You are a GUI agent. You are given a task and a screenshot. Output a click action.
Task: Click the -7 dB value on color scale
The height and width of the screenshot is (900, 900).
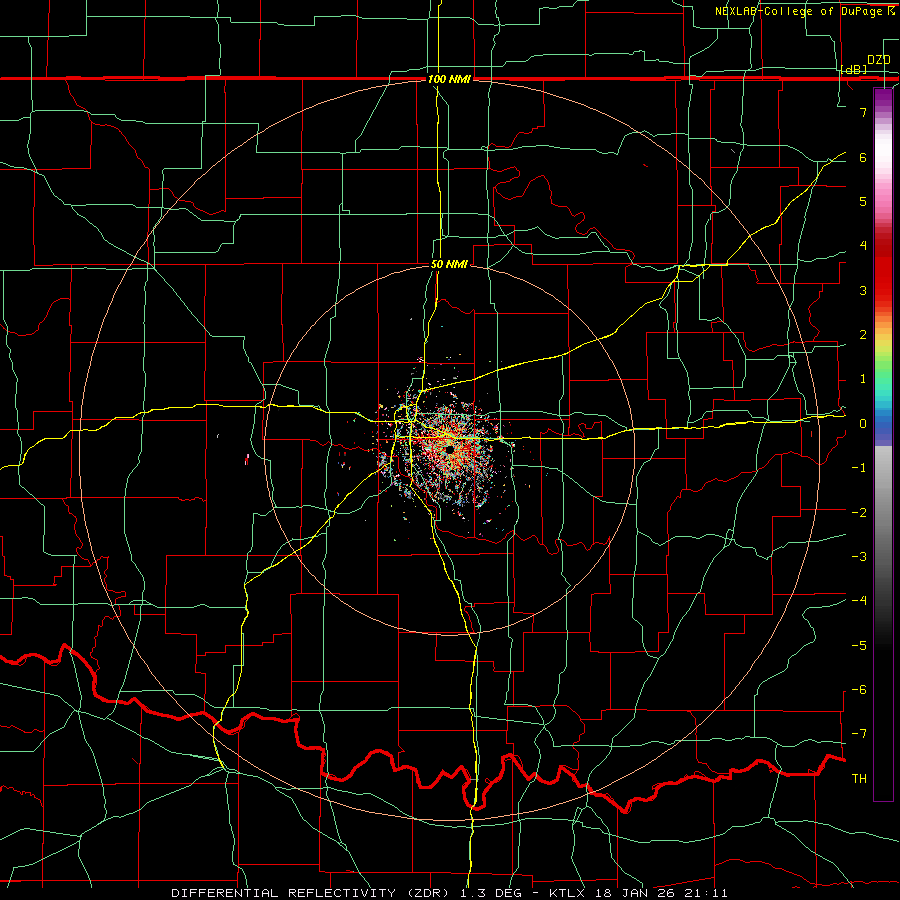pos(859,734)
